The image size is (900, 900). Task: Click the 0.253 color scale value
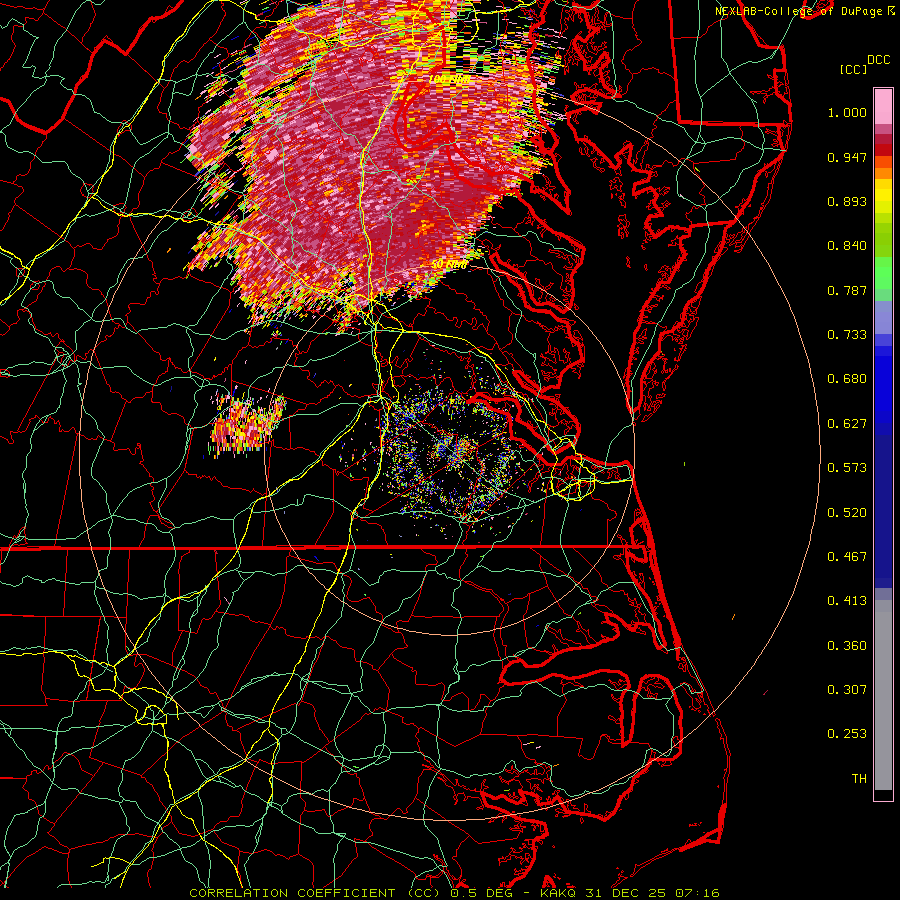(x=847, y=734)
